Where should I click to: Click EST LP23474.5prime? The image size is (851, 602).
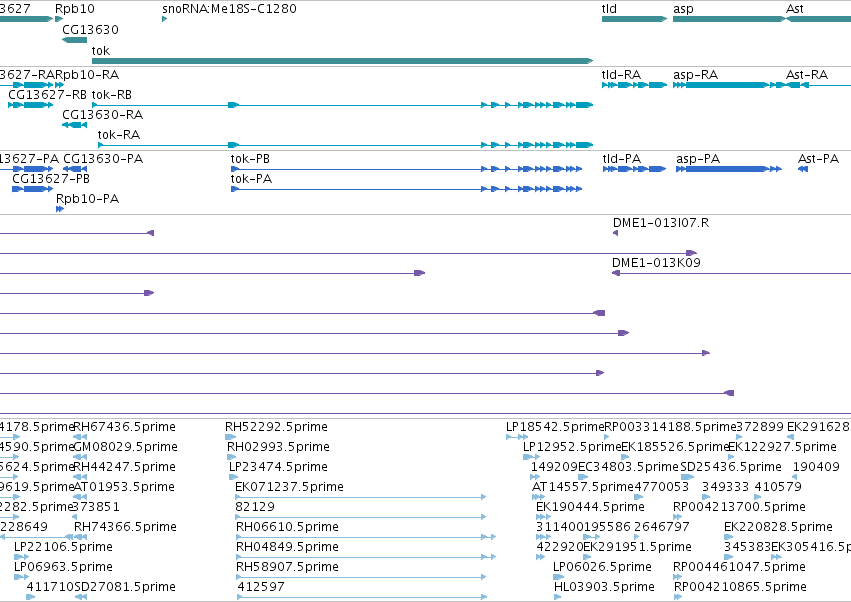coord(278,467)
